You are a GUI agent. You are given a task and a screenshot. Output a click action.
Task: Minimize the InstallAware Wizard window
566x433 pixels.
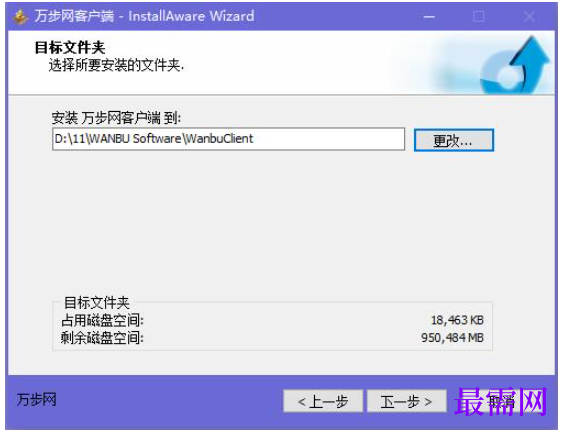pyautogui.click(x=429, y=17)
